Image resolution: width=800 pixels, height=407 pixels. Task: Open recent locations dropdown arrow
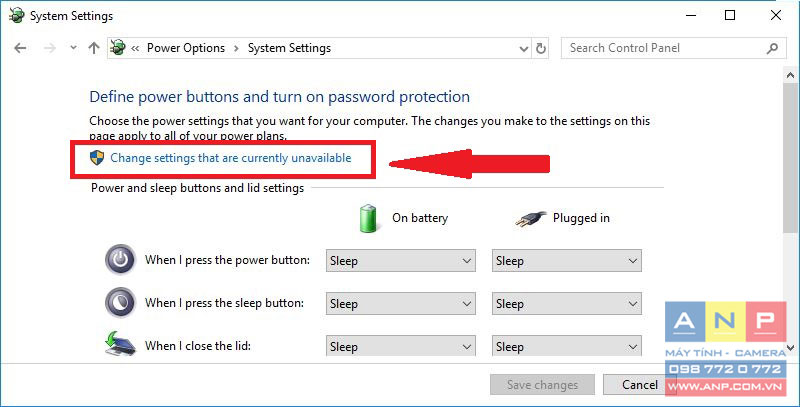[73, 48]
